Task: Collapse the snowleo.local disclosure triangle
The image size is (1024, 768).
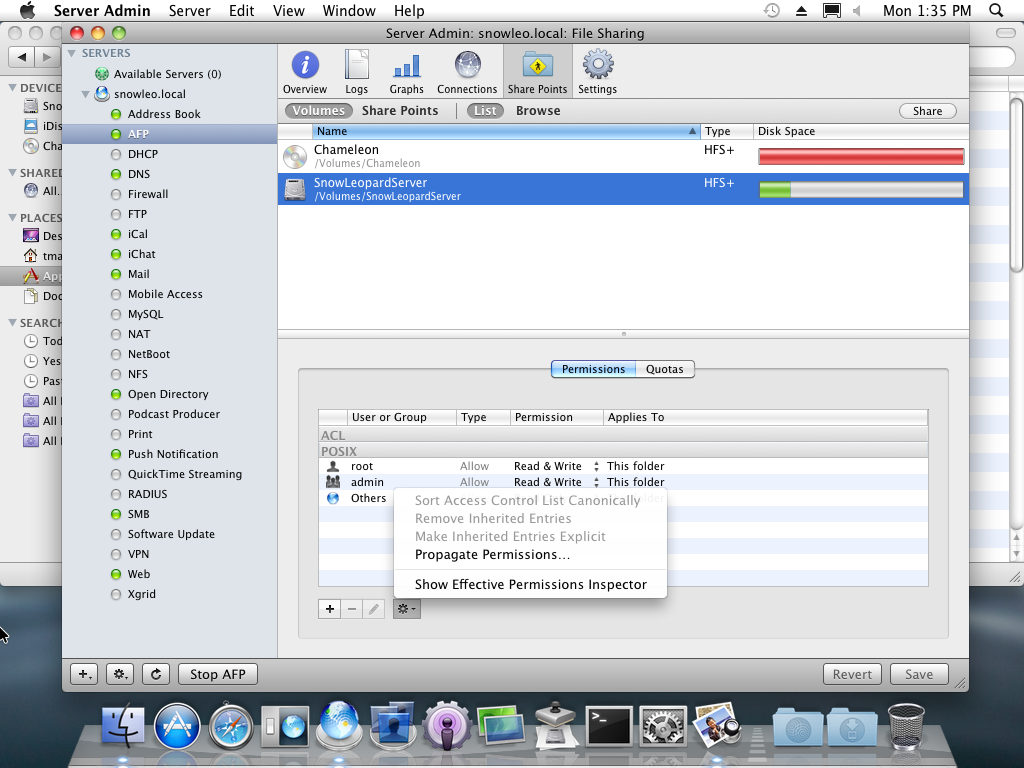Action: tap(86, 94)
